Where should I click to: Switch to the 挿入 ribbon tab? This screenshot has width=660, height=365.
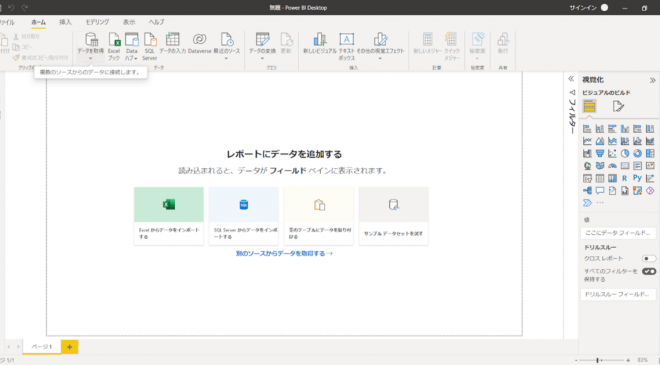[x=65, y=22]
